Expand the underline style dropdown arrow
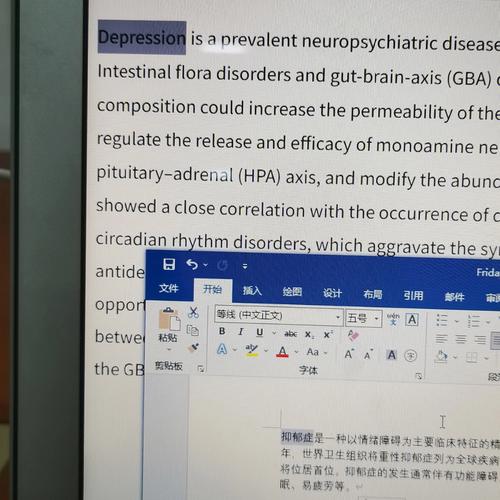 [x=274, y=333]
